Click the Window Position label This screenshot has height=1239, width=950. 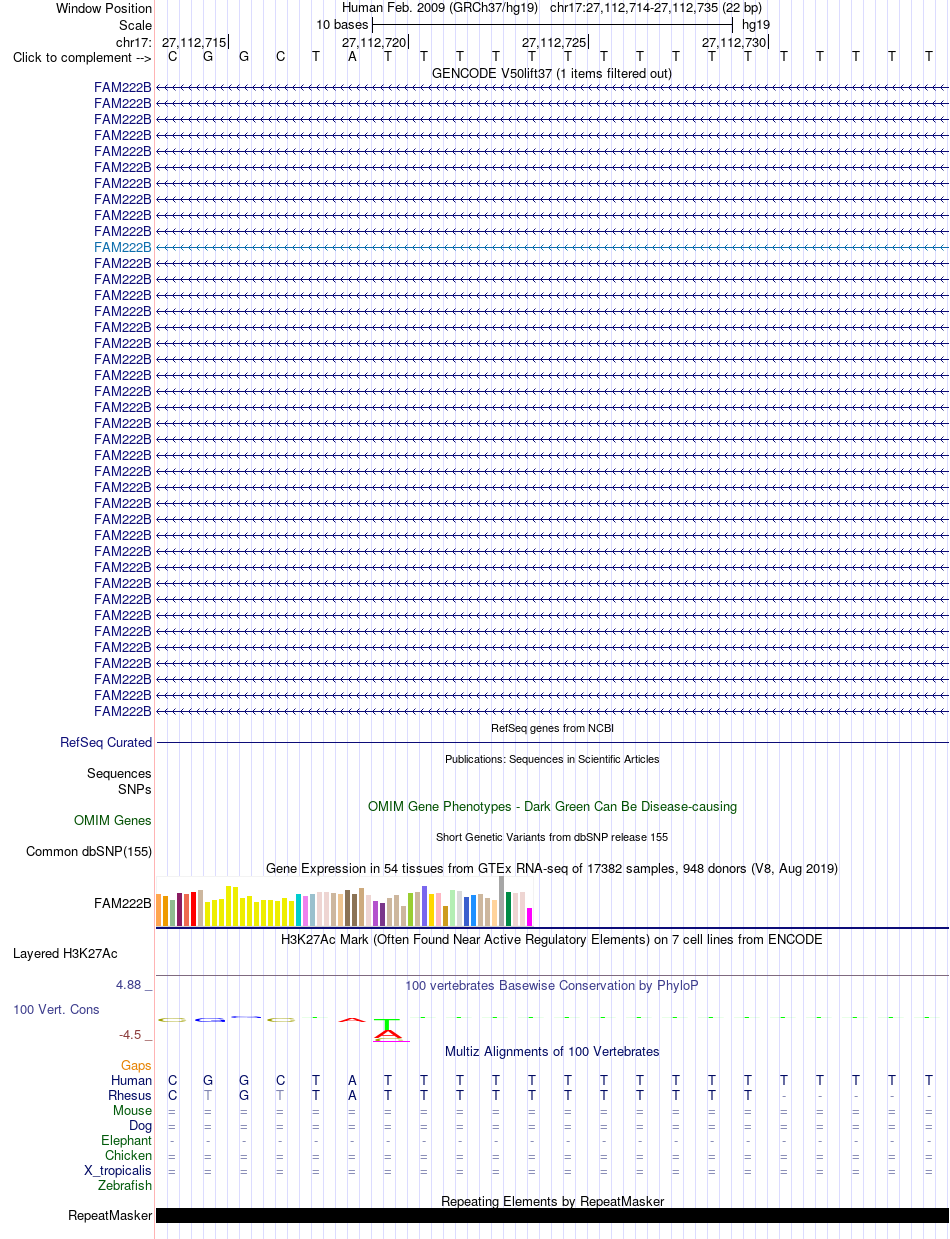tap(104, 9)
